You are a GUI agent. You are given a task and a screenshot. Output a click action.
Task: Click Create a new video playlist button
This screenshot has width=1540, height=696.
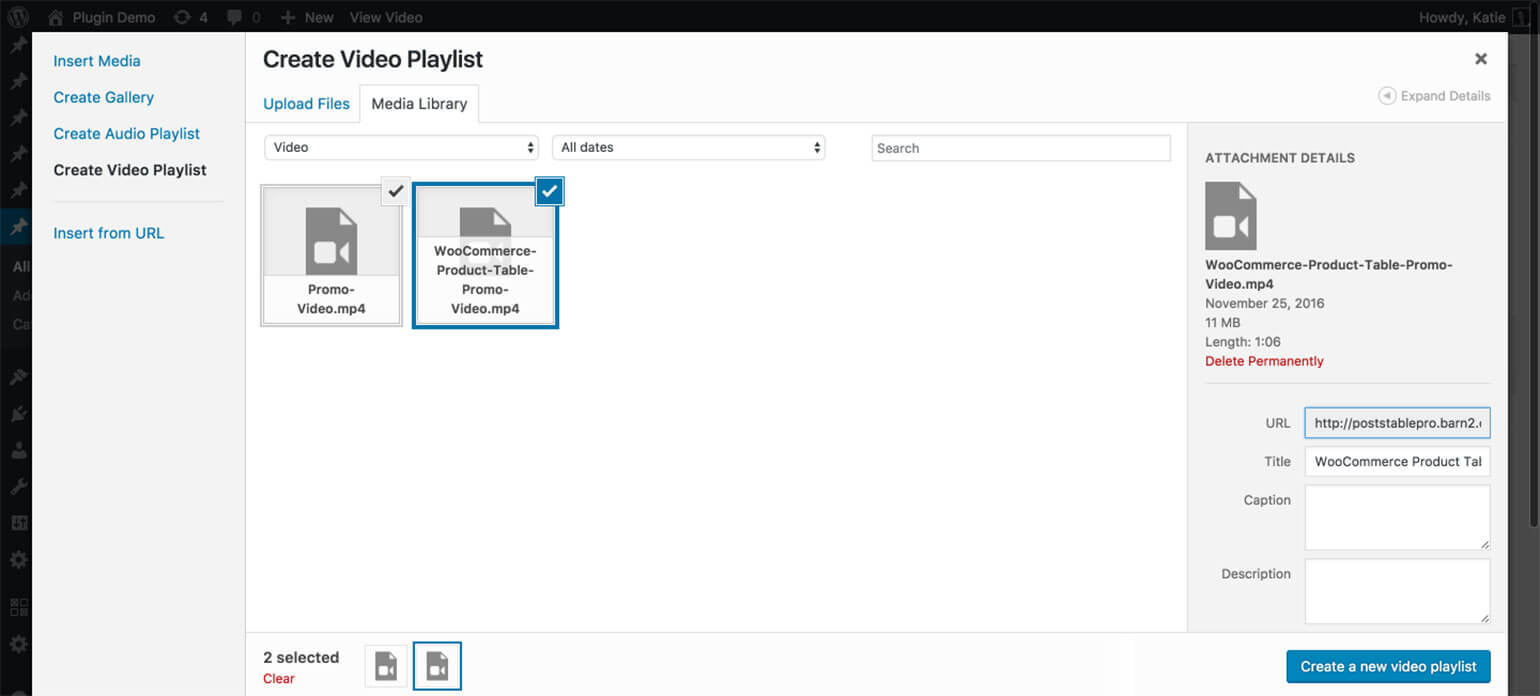coord(1388,666)
